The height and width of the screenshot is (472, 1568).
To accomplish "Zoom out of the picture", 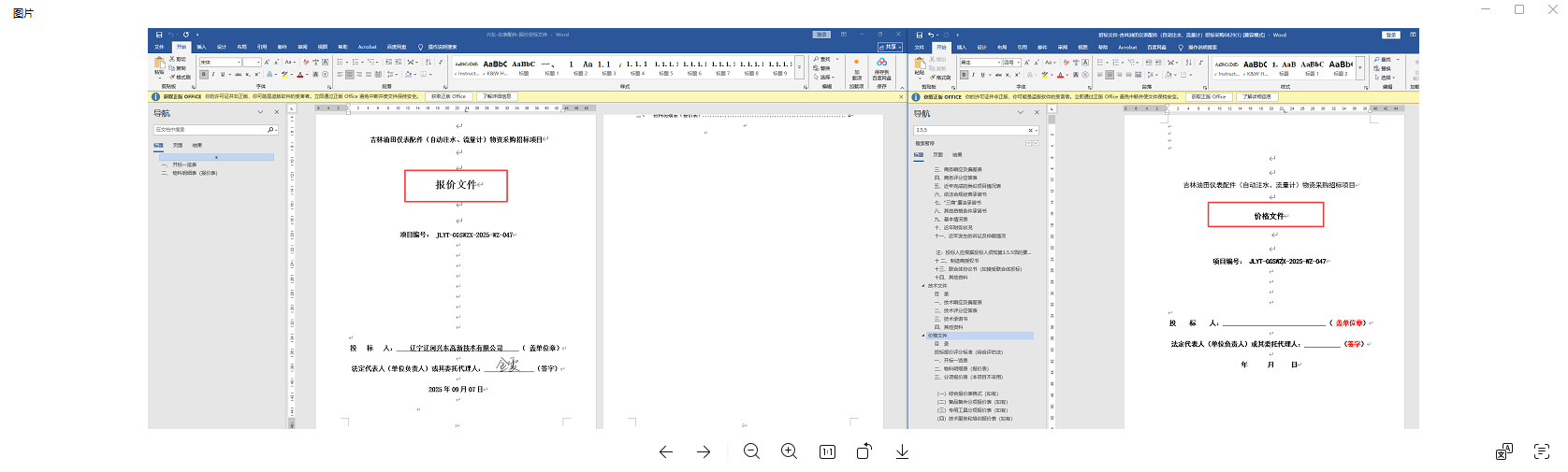I will click(751, 451).
